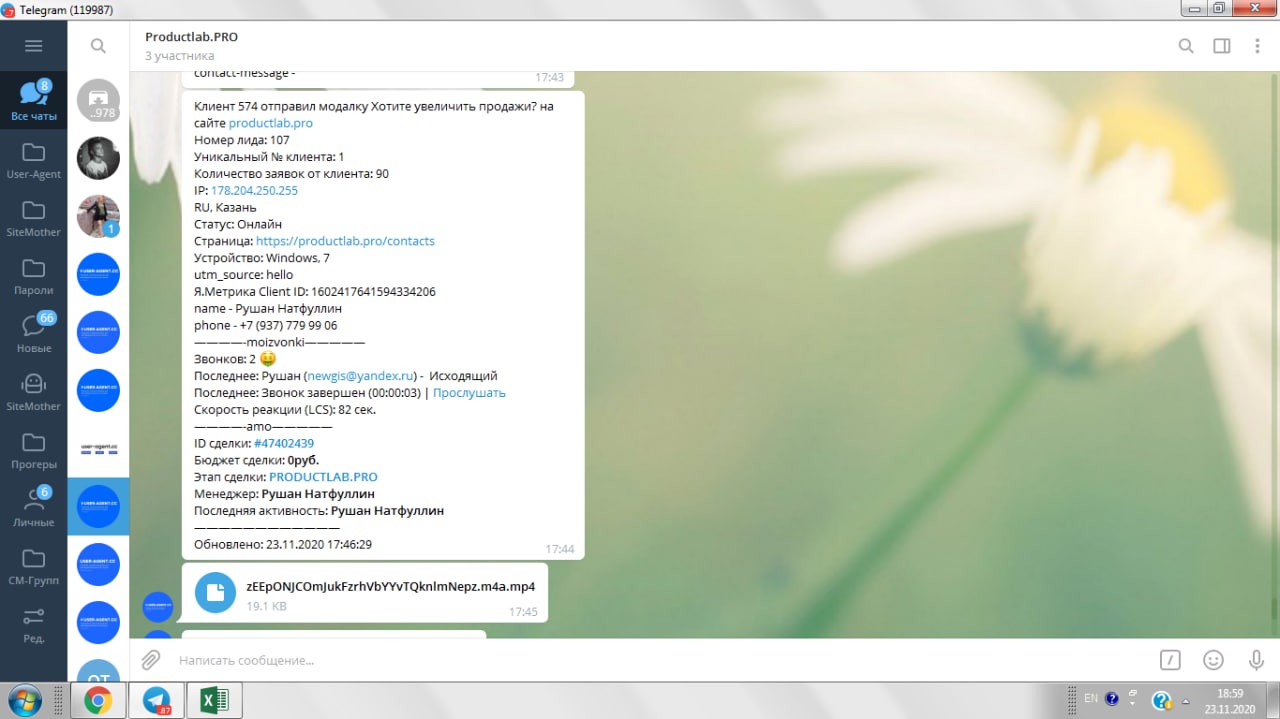
Task: Click the PRODUCTLAB.PRO deal stage link
Action: tap(323, 477)
